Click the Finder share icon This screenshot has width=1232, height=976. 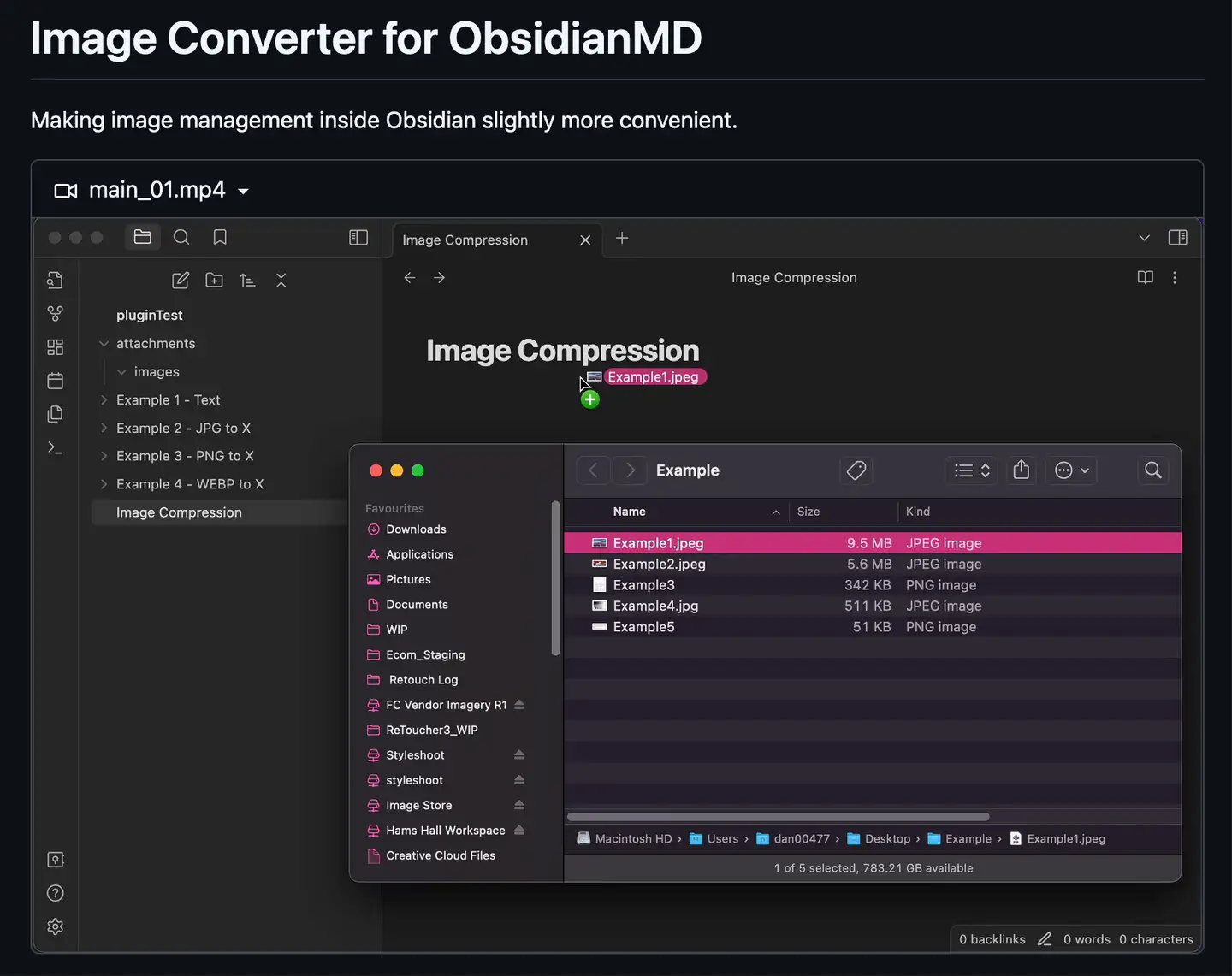point(1022,470)
